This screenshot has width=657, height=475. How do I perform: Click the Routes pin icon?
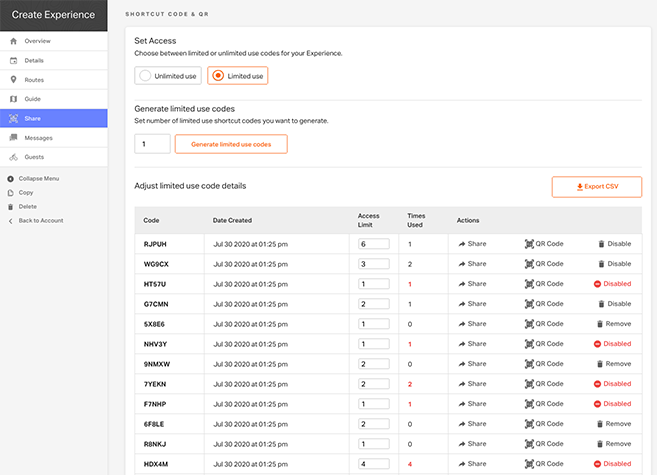(x=13, y=80)
